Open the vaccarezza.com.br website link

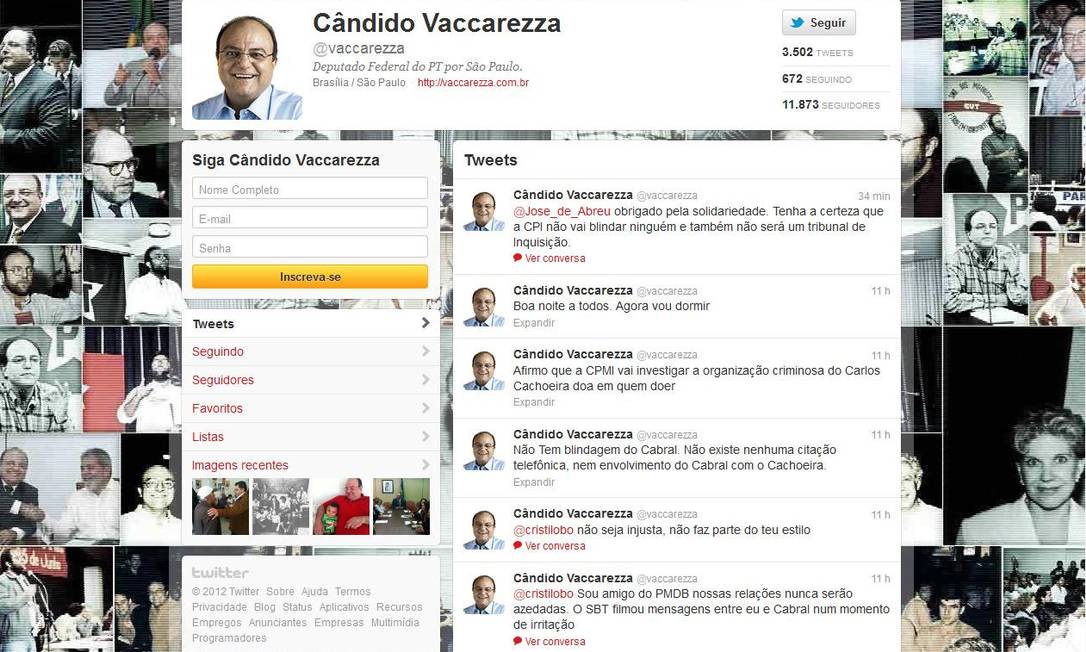(x=473, y=82)
